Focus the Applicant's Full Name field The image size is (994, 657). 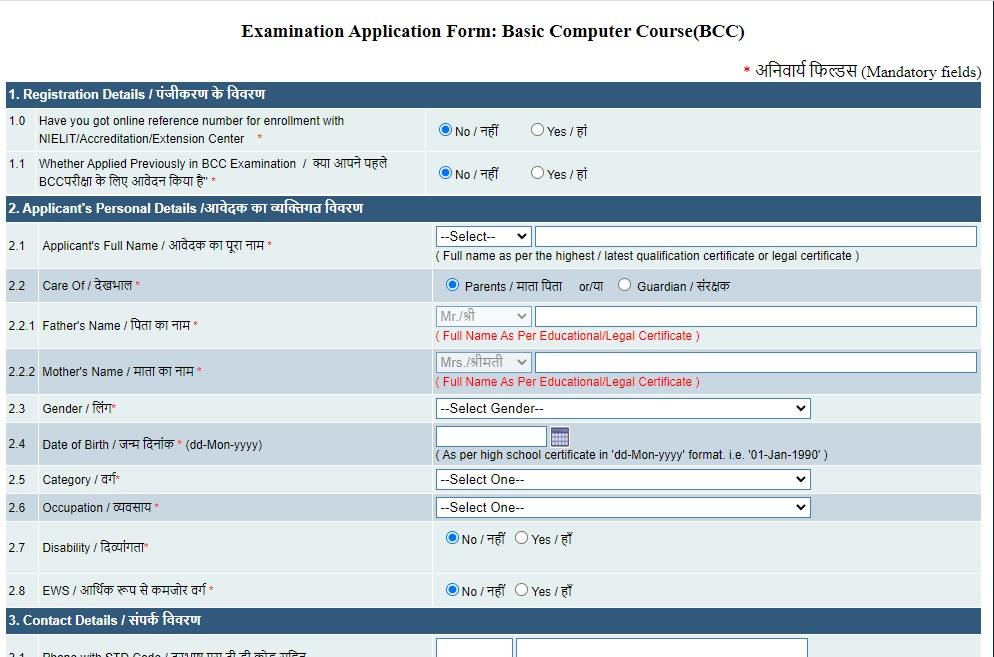[x=756, y=237]
